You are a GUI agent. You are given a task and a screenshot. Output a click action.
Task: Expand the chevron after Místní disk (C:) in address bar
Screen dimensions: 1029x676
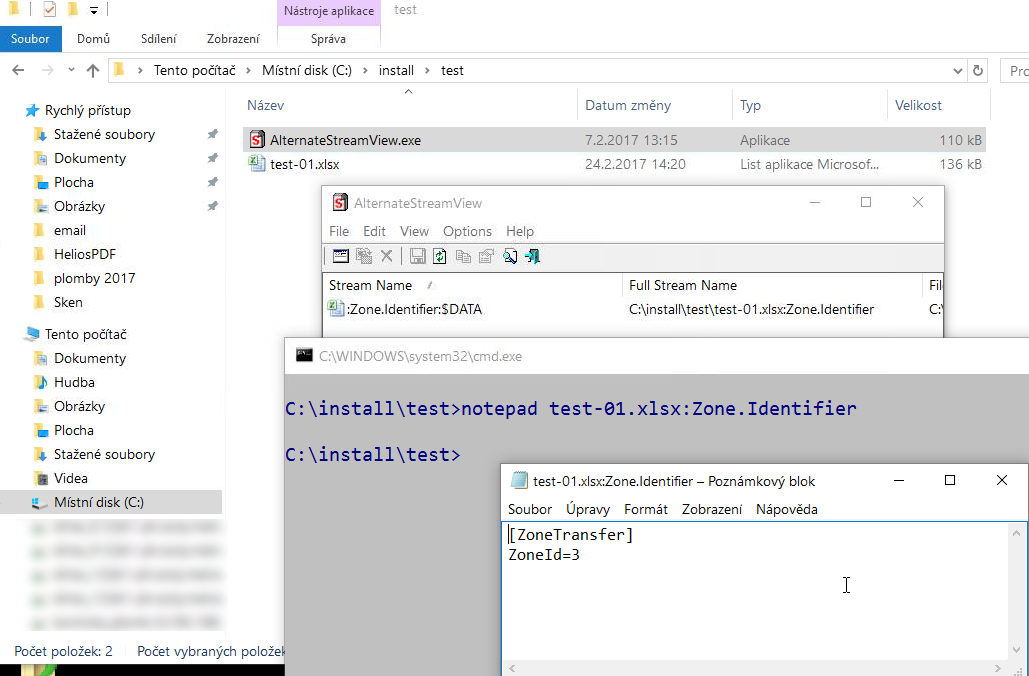pyautogui.click(x=366, y=70)
